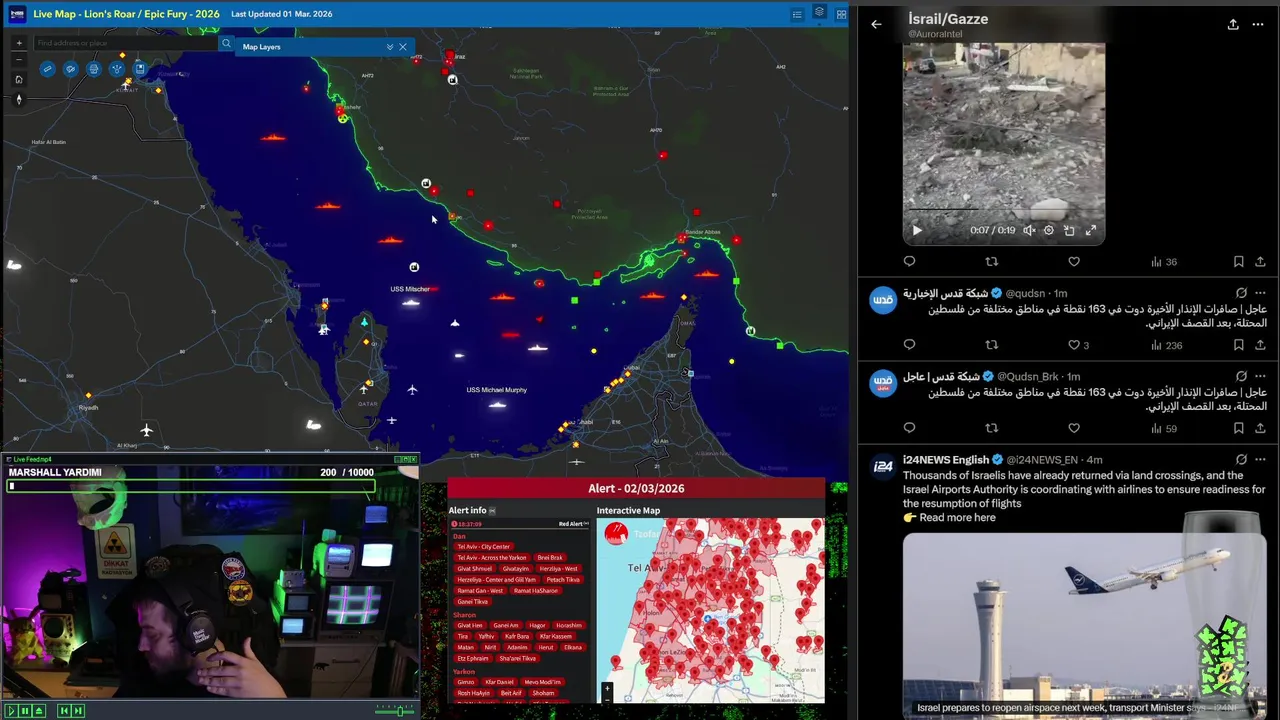Viewport: 1280px width, 720px height.
Task: Zoom in on the Tzofar interactive map
Action: (x=606, y=688)
